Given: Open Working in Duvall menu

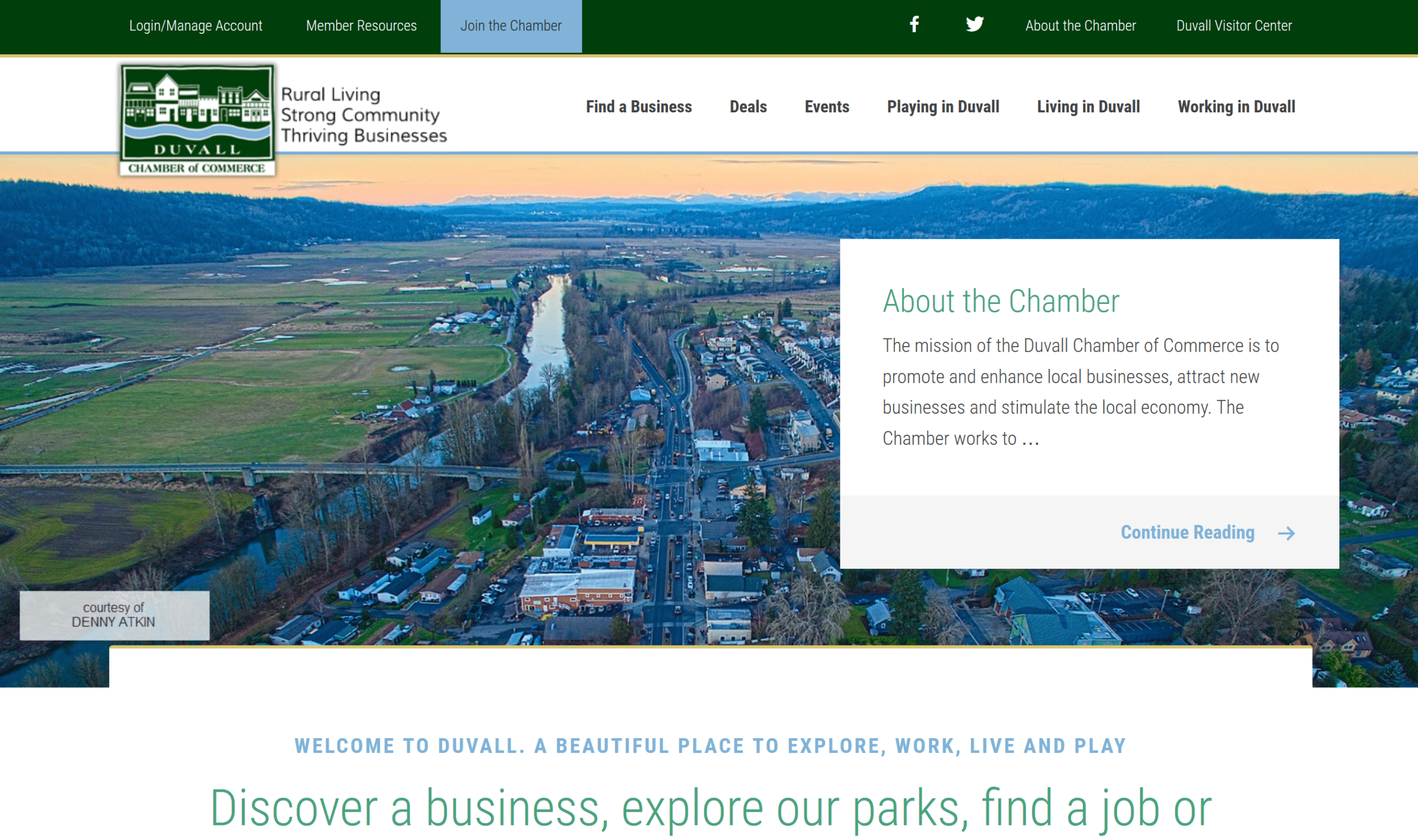Looking at the screenshot, I should [1236, 107].
